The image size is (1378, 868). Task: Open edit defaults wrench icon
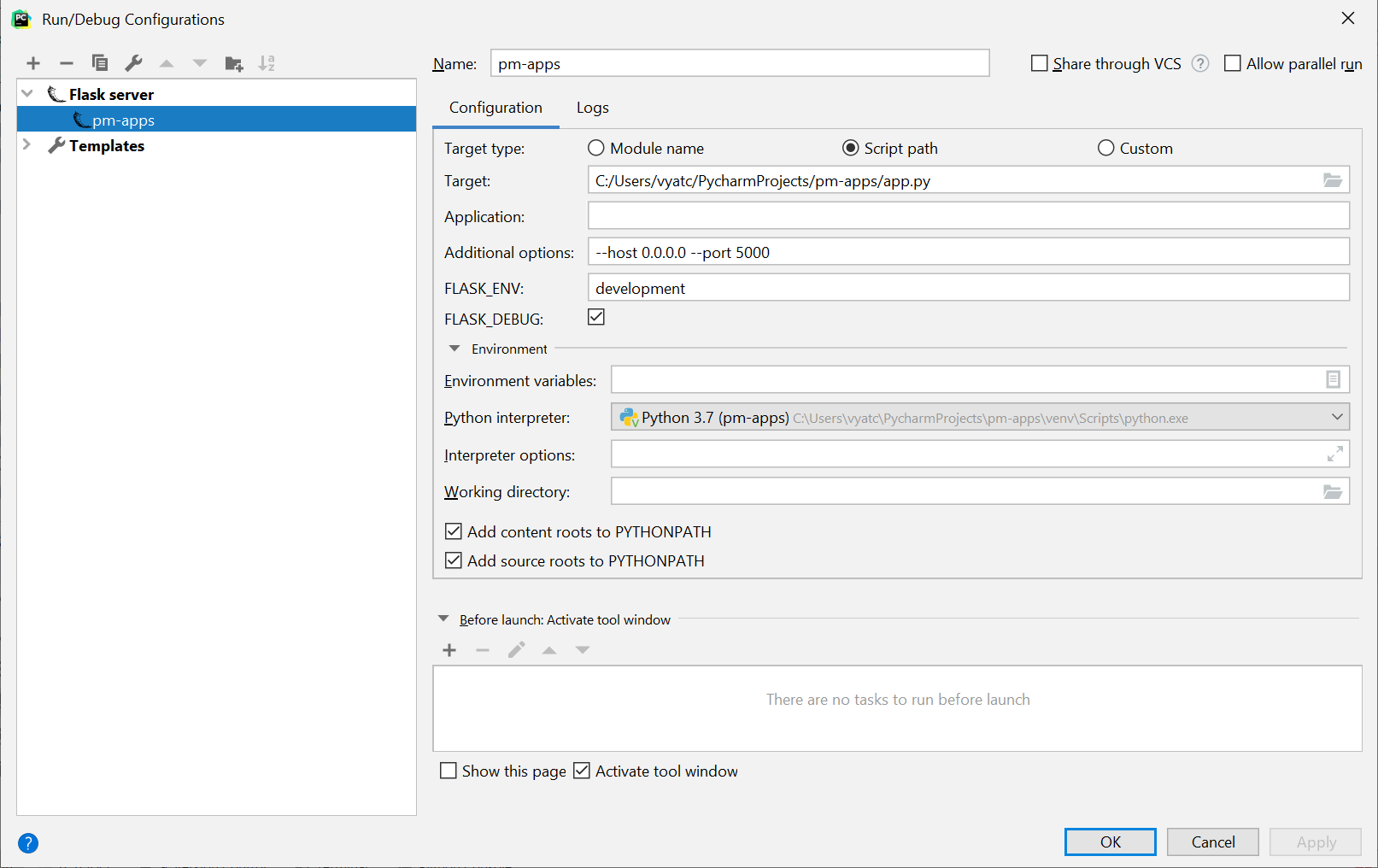pos(133,63)
